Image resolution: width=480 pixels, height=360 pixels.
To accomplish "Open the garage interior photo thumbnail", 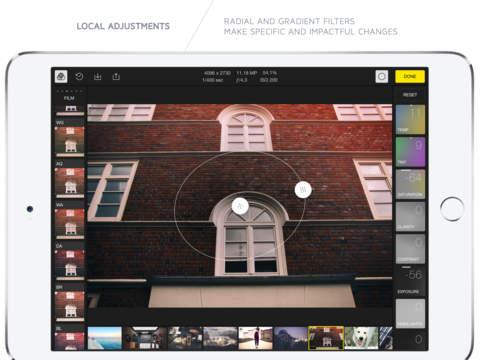I will [144, 338].
